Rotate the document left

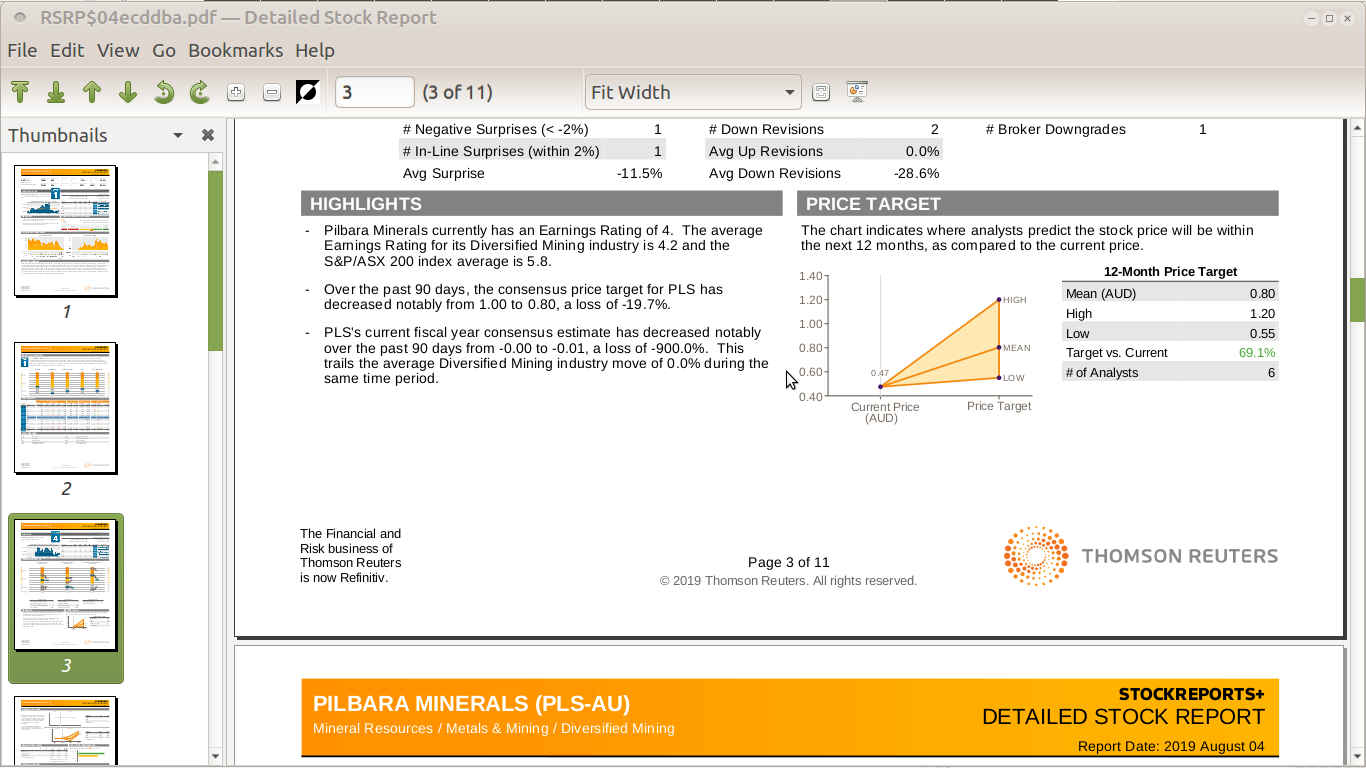[x=164, y=92]
